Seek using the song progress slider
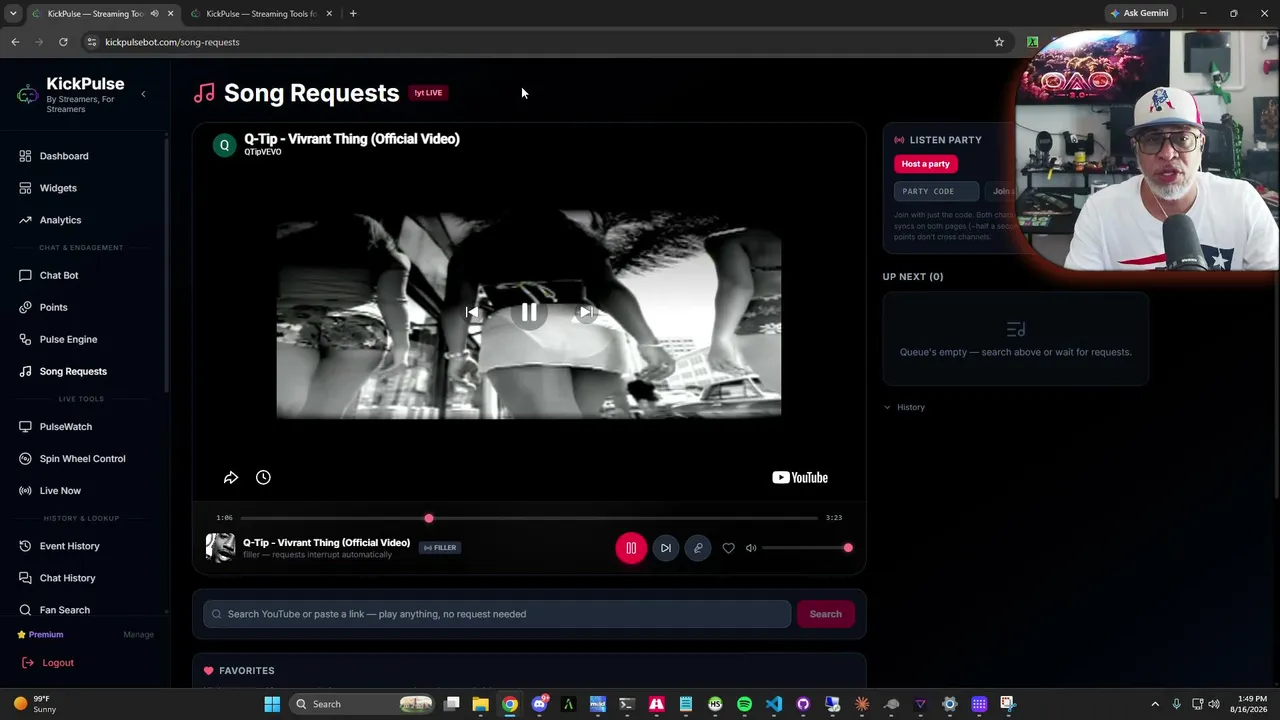Viewport: 1280px width, 720px height. click(x=529, y=518)
